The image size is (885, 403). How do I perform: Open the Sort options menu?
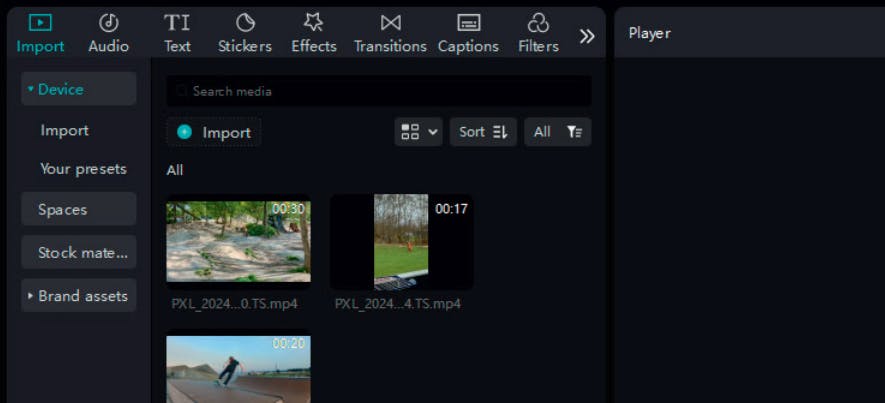[x=483, y=132]
